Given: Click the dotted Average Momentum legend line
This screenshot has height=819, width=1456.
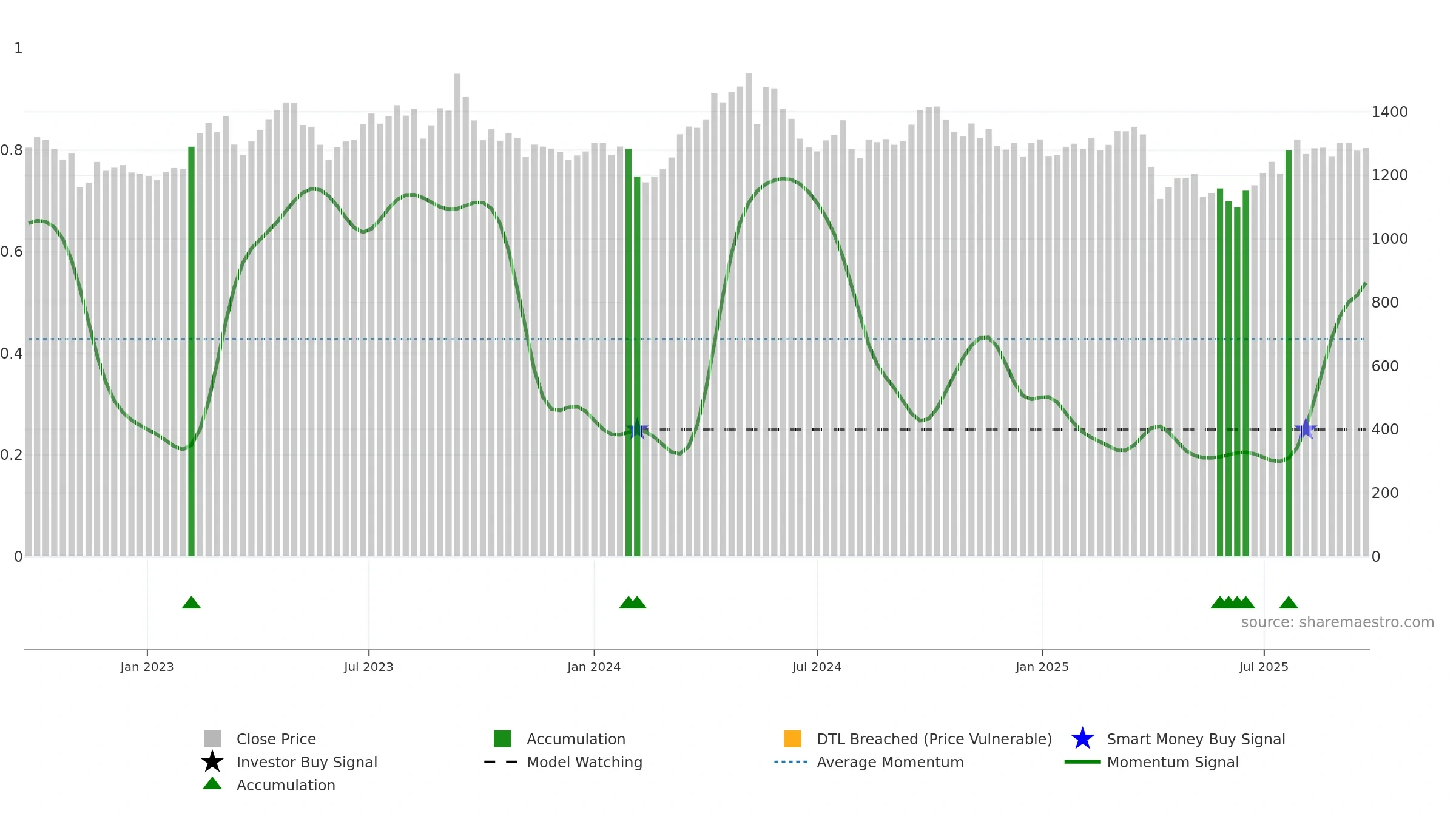Looking at the screenshot, I should click(x=791, y=762).
